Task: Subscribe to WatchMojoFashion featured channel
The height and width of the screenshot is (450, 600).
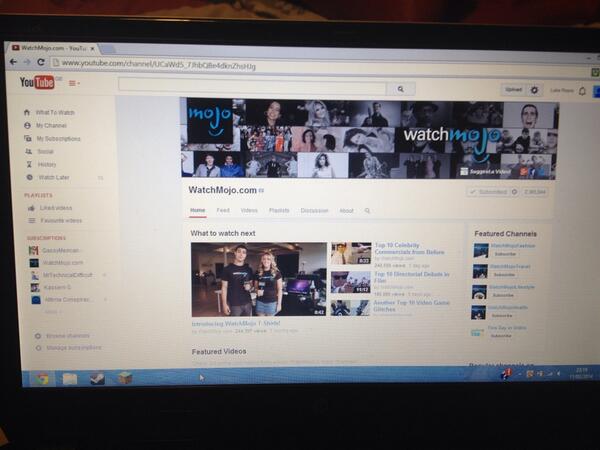Action: [505, 254]
